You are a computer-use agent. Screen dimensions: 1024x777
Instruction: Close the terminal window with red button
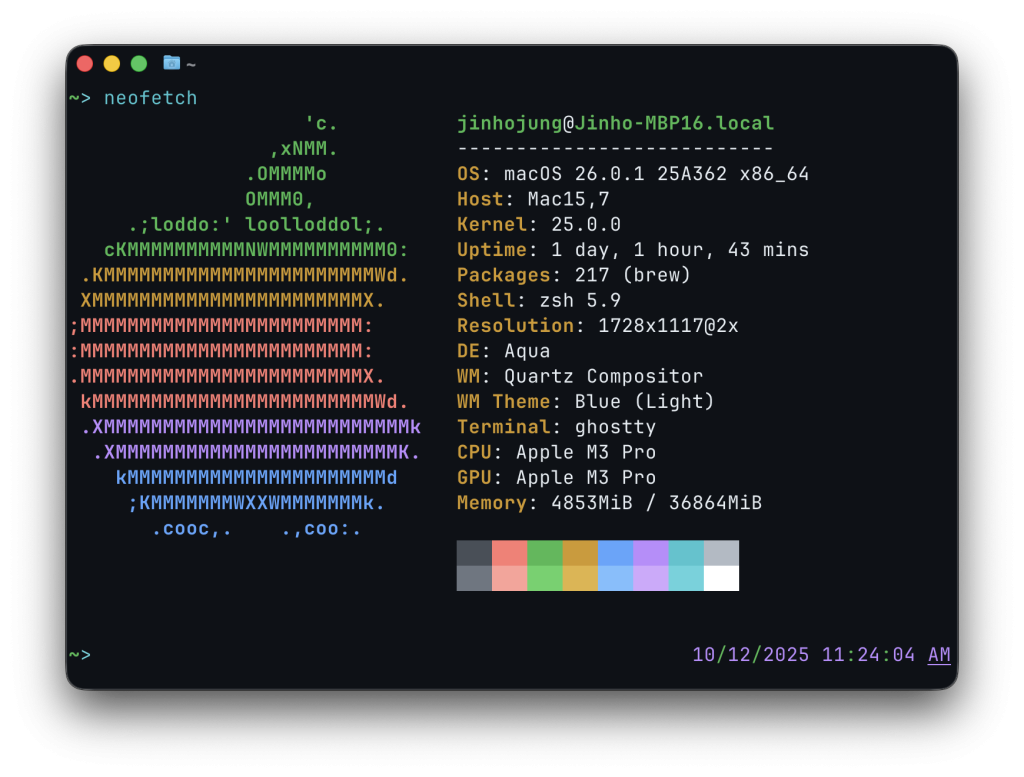point(85,64)
